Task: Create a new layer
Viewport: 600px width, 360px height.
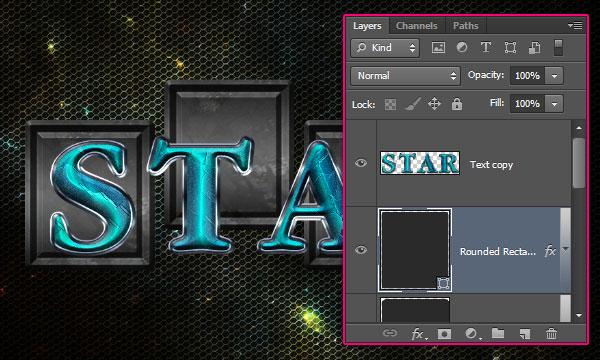Action: tap(525, 334)
